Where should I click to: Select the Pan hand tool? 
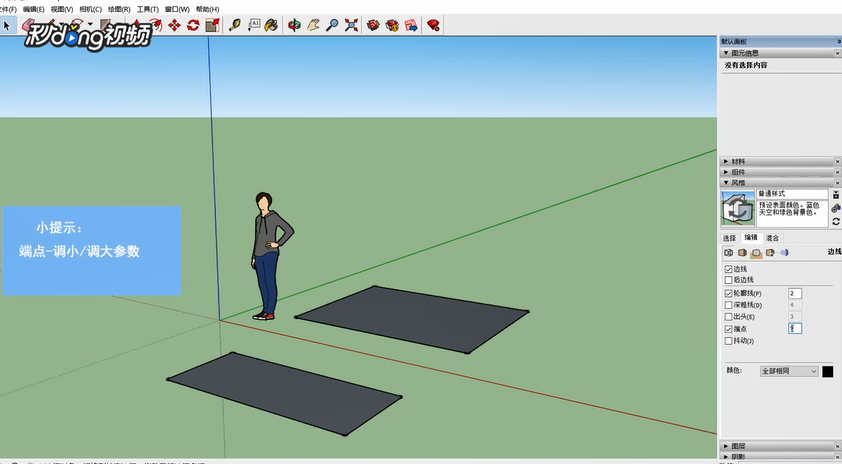coord(314,25)
